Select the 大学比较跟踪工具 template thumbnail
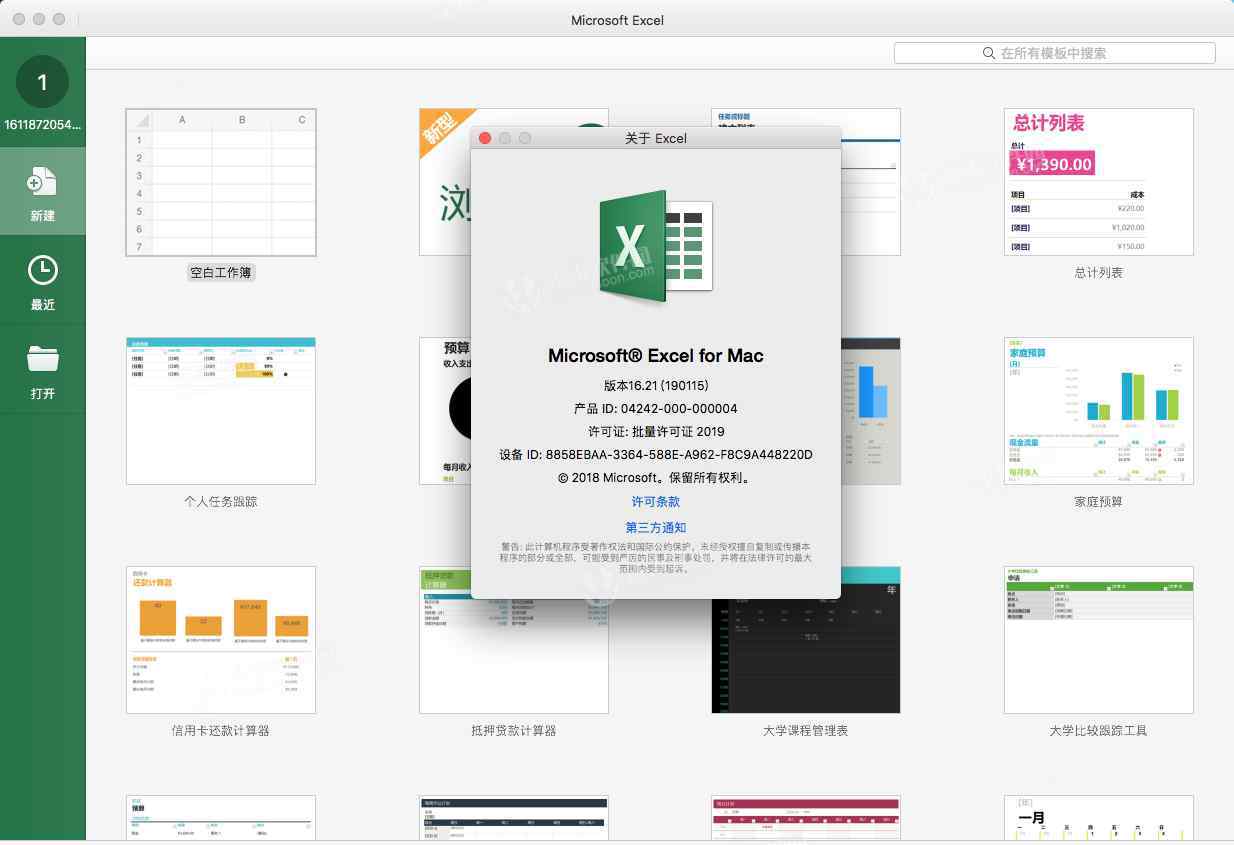The image size is (1234, 845). [1099, 640]
